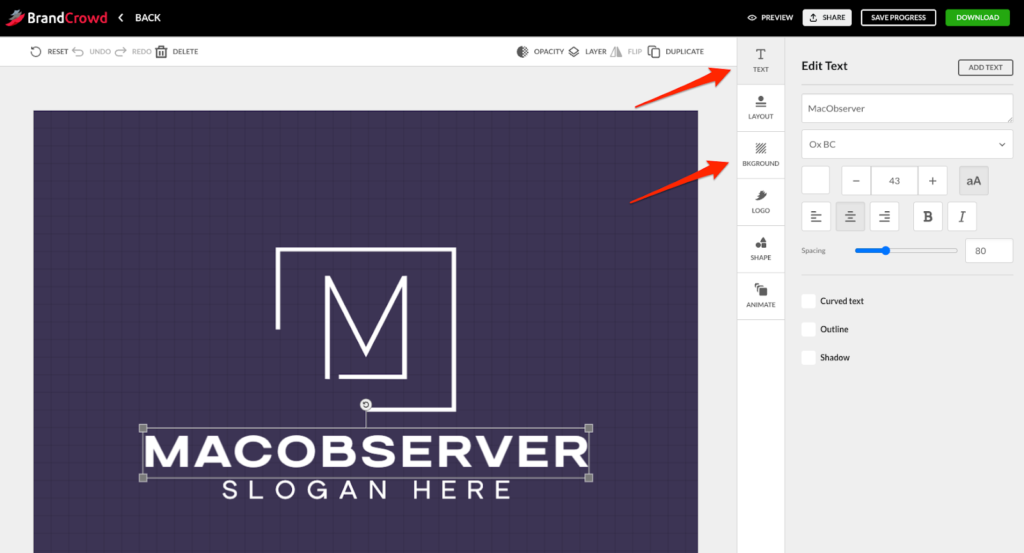Click the rotate handle above the text
1024x553 pixels.
(366, 405)
